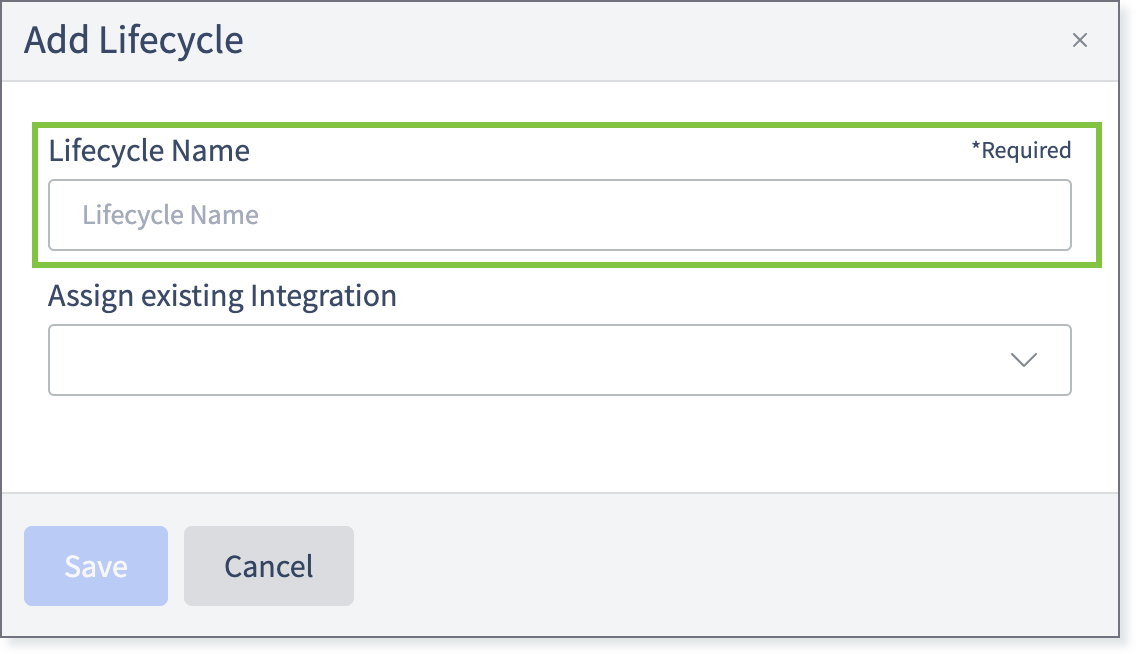This screenshot has height=654, width=1136.
Task: Click the gray placeholder text "Lifecycle Name"
Action: click(x=170, y=215)
